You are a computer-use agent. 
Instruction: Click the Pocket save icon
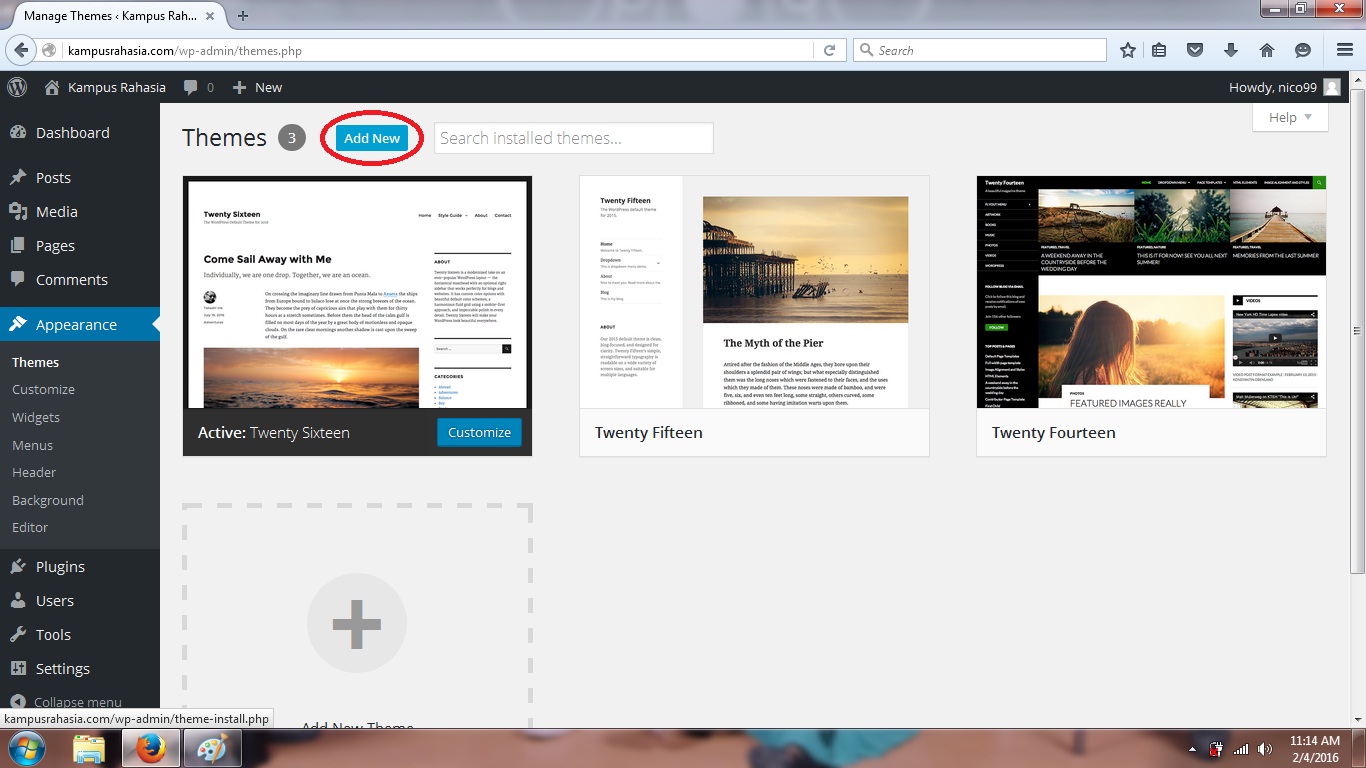tap(1194, 50)
